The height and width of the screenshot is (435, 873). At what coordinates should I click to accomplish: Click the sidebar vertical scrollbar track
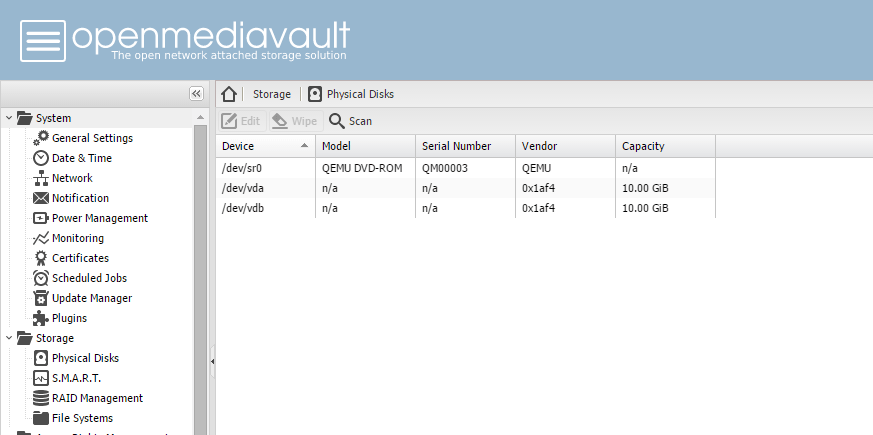click(200, 278)
